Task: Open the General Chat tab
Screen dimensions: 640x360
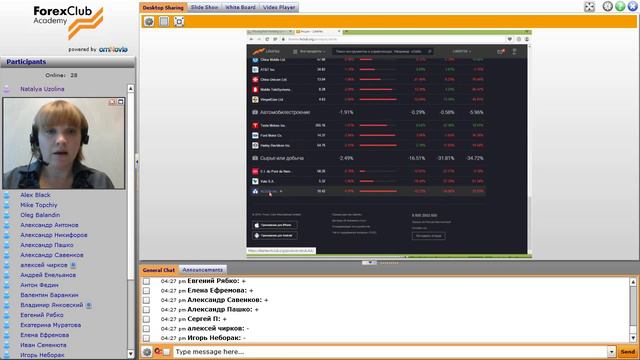Action: (x=159, y=270)
